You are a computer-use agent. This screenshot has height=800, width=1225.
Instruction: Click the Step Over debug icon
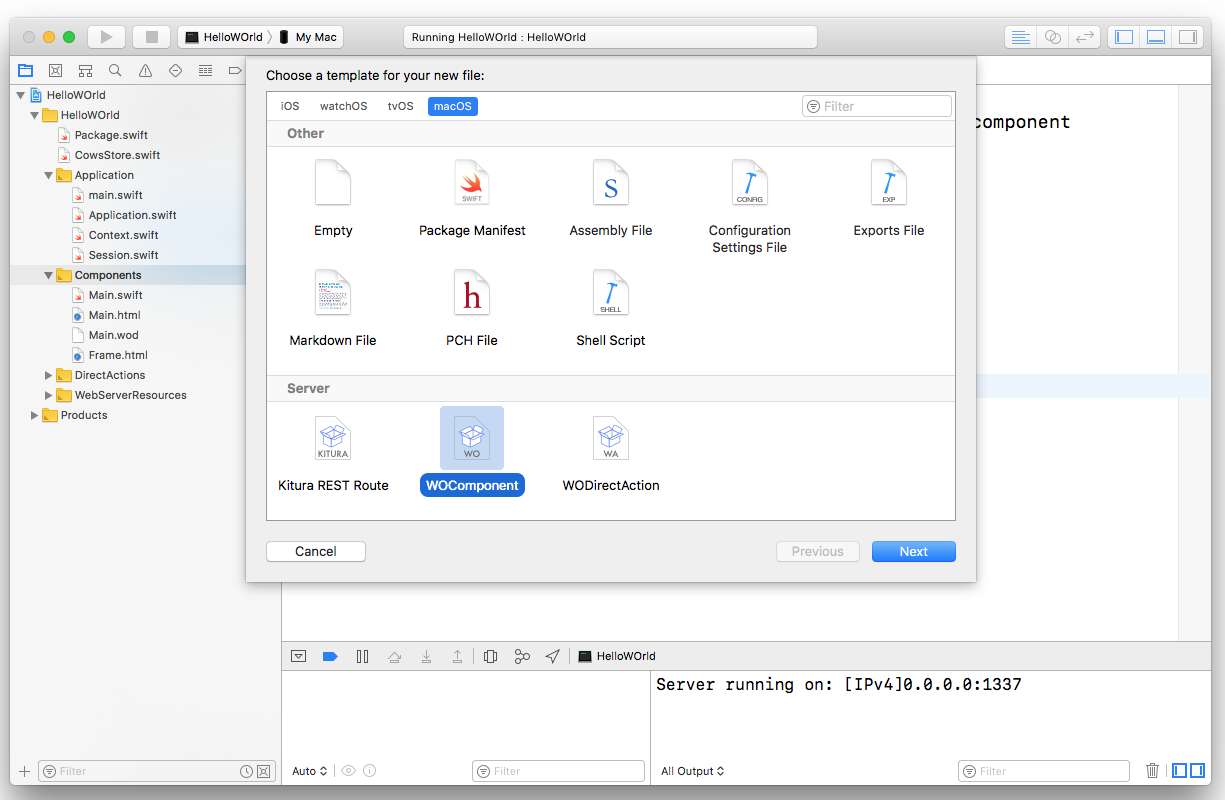click(x=394, y=657)
